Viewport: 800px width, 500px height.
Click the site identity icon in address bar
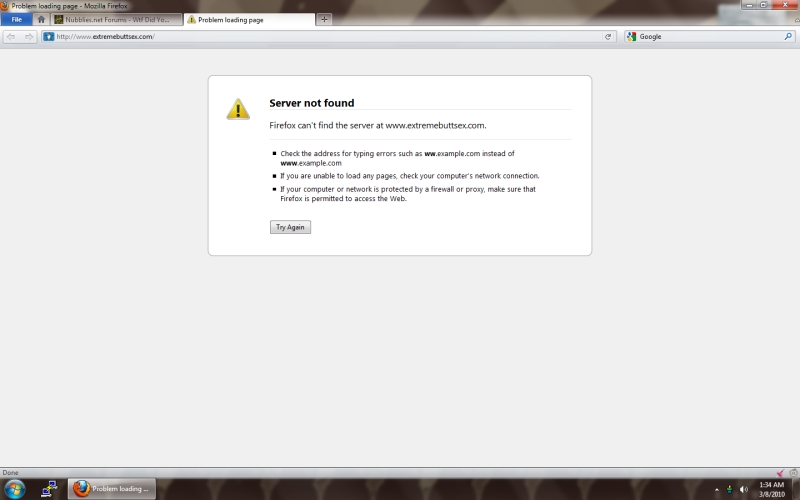point(48,37)
